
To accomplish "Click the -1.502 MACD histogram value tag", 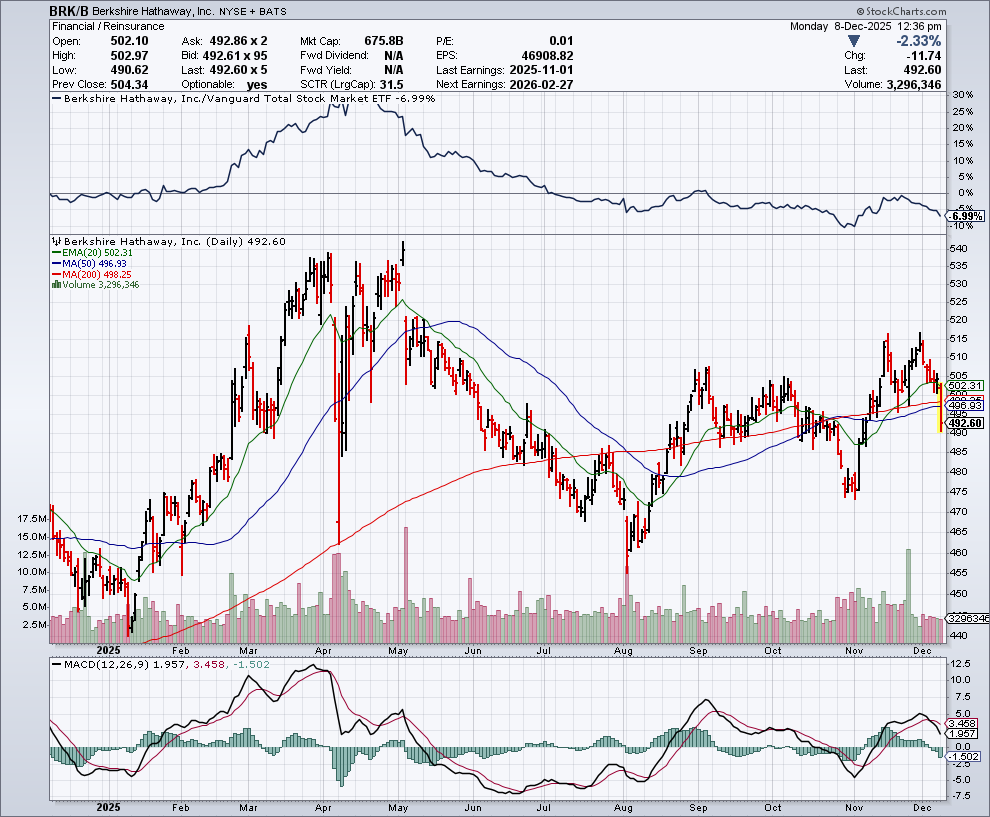I will (965, 756).
